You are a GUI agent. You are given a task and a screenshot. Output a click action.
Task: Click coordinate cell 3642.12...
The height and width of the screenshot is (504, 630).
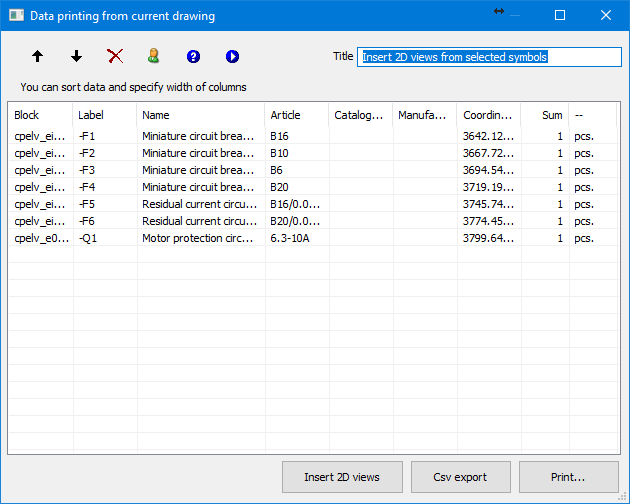(x=489, y=136)
